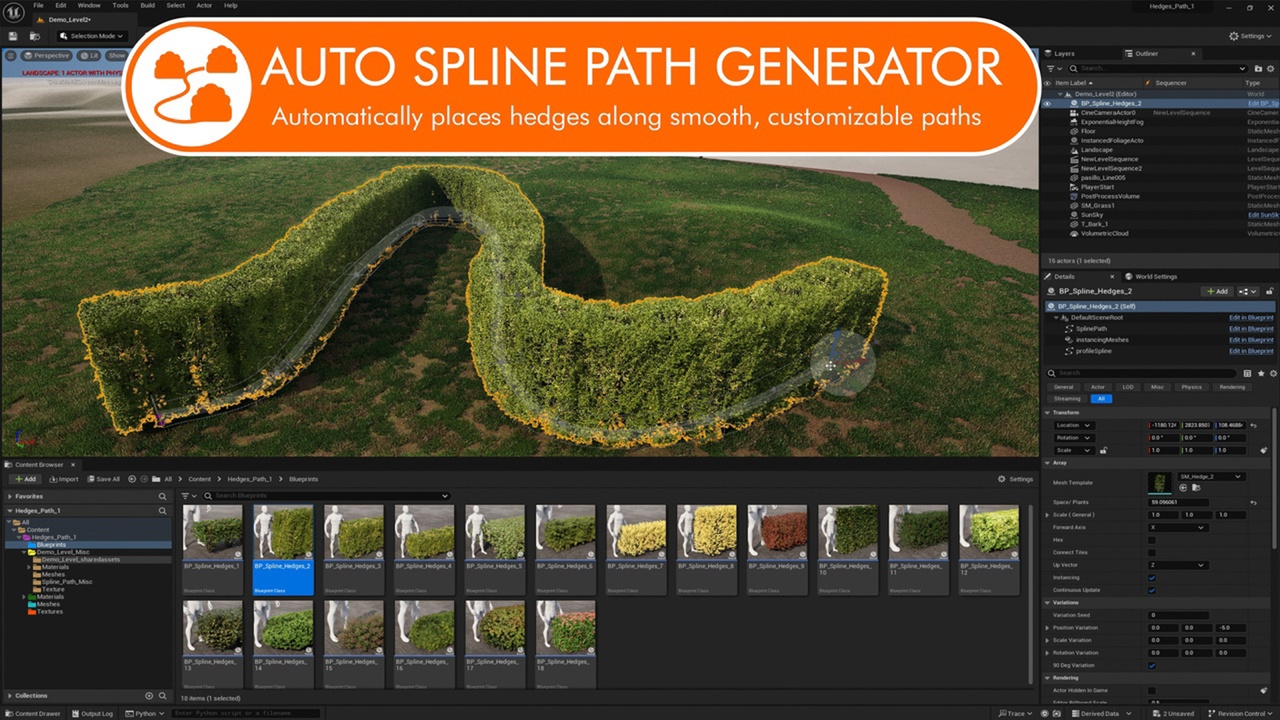This screenshot has width=1280, height=720.
Task: Open the Forward Axis dropdown
Action: 1178,527
